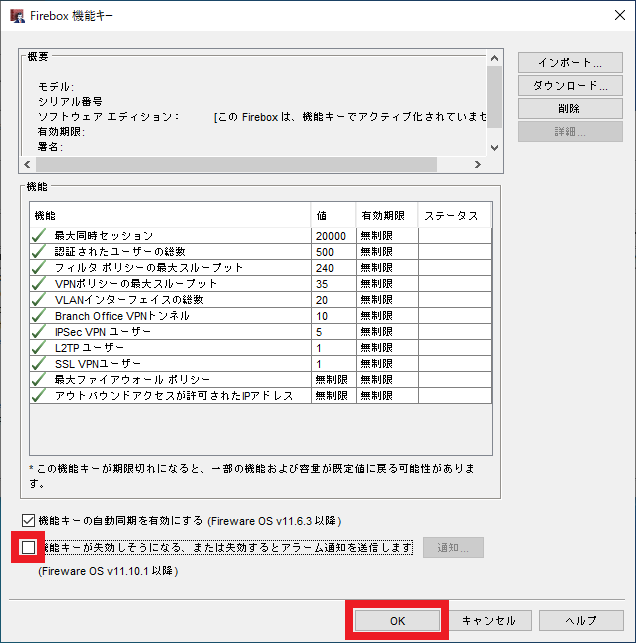Select VPNポリシーの最大スループット row
This screenshot has width=636, height=643.
[261, 284]
